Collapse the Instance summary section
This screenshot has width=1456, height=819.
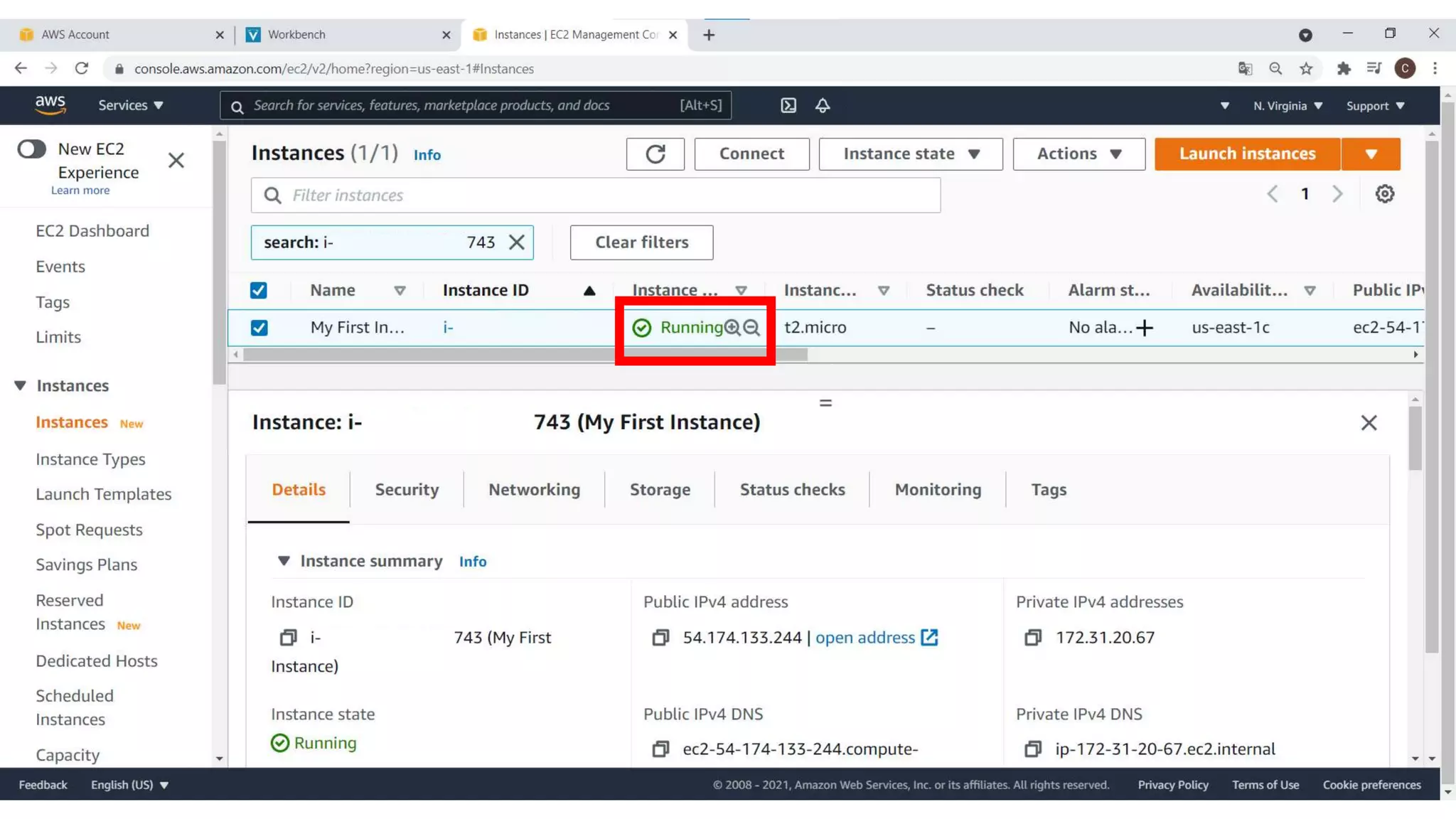(x=284, y=561)
